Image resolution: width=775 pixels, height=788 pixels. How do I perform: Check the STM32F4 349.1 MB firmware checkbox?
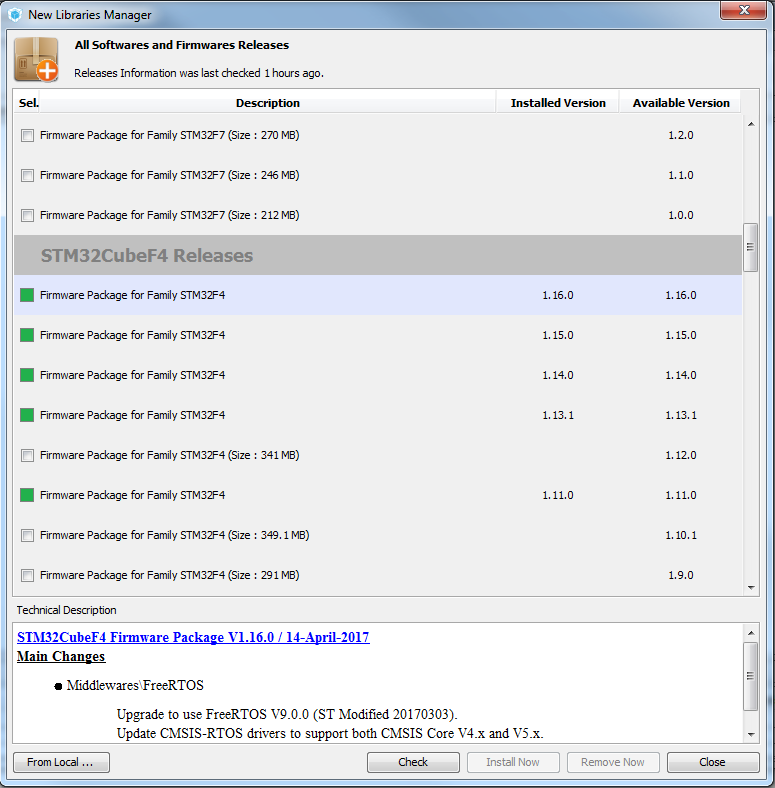click(x=27, y=535)
